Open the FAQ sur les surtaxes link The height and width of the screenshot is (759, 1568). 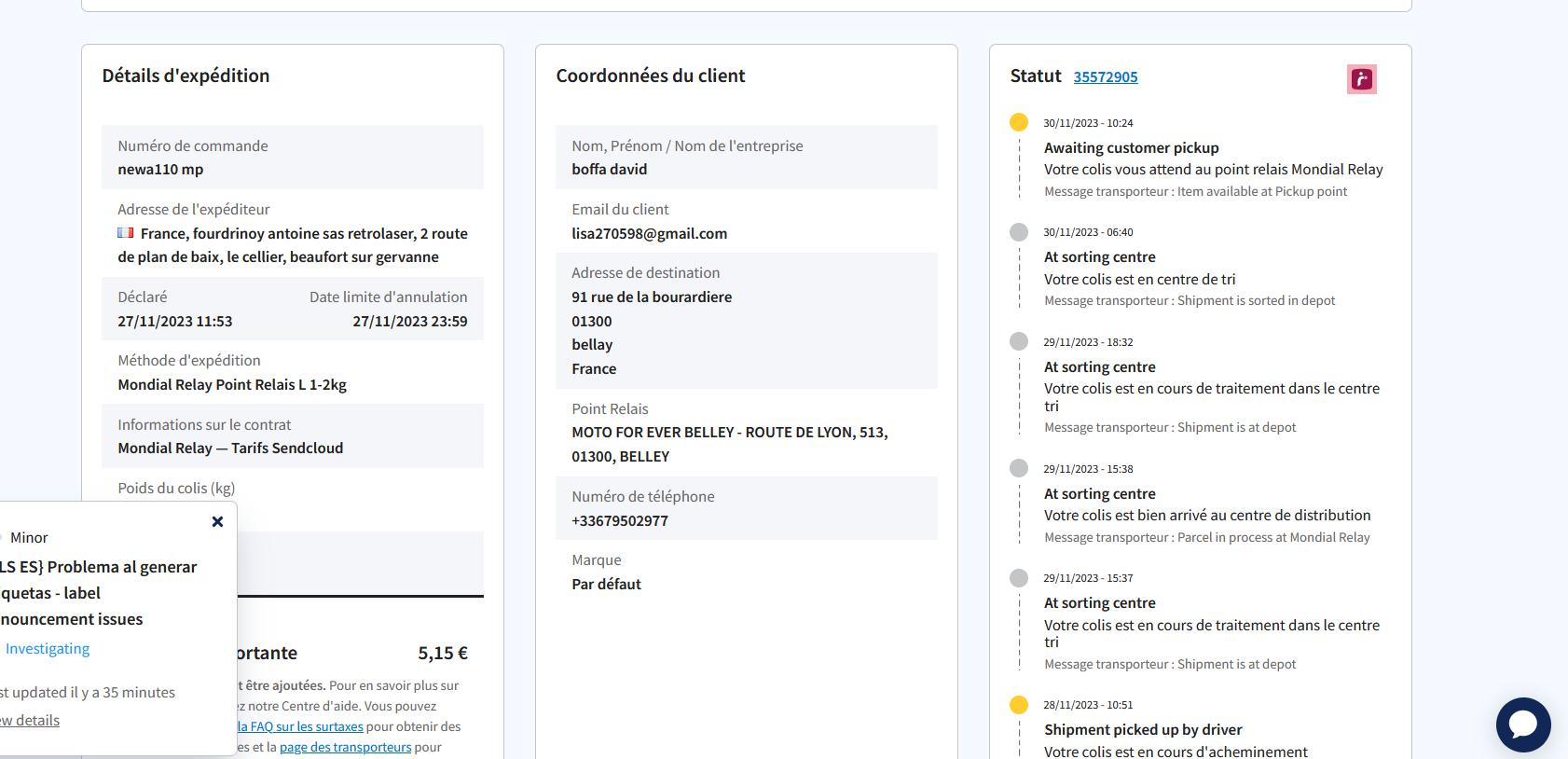pos(299,726)
